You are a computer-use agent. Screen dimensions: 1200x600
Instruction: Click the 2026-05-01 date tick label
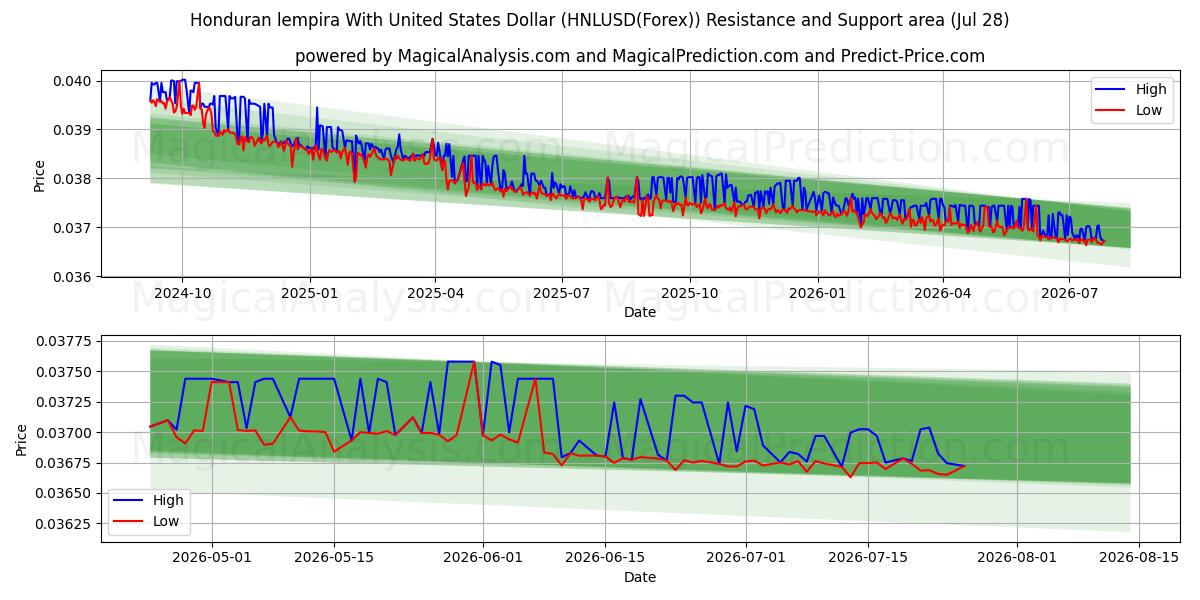pyautogui.click(x=212, y=558)
